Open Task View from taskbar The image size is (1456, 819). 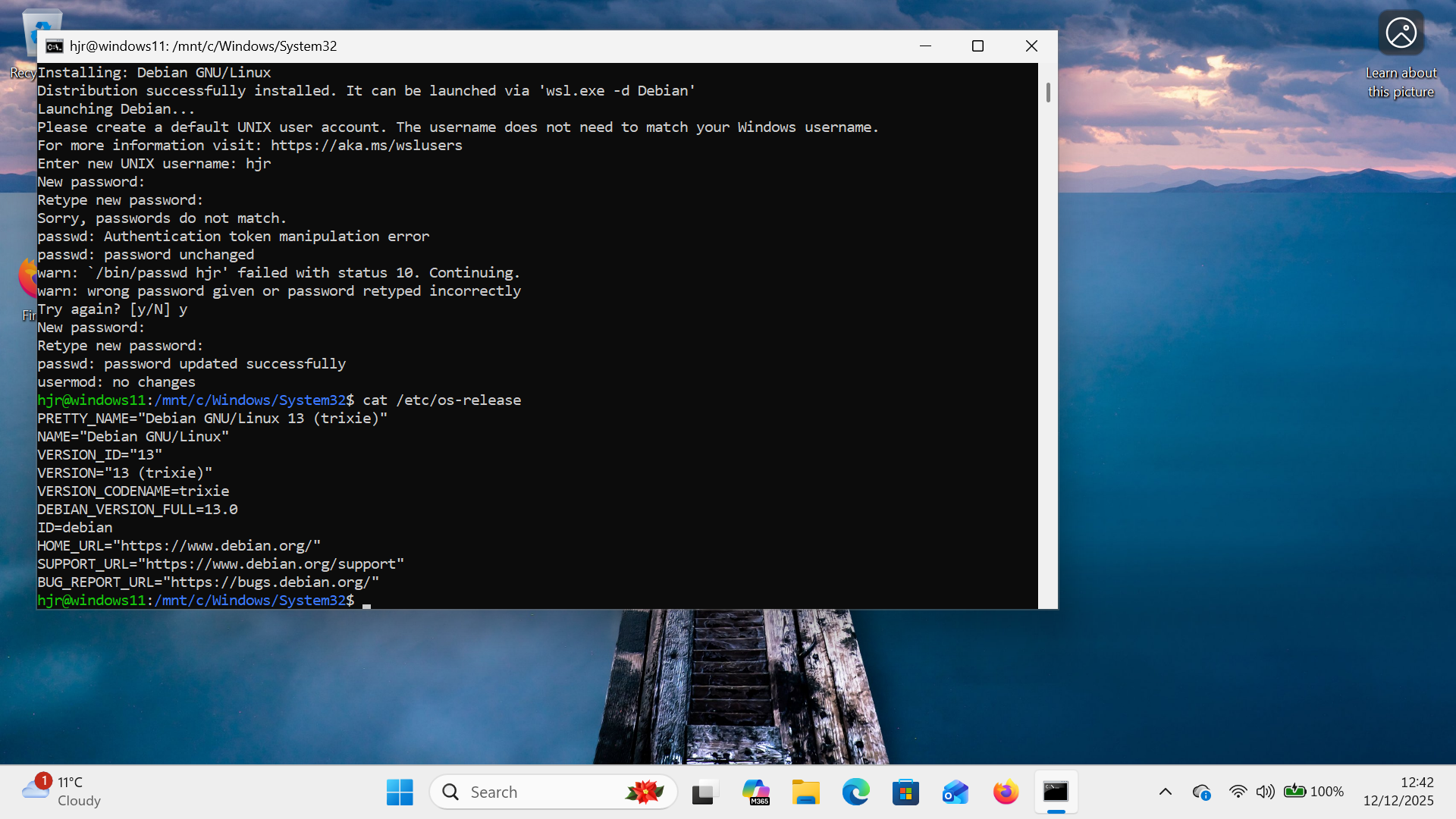(704, 792)
